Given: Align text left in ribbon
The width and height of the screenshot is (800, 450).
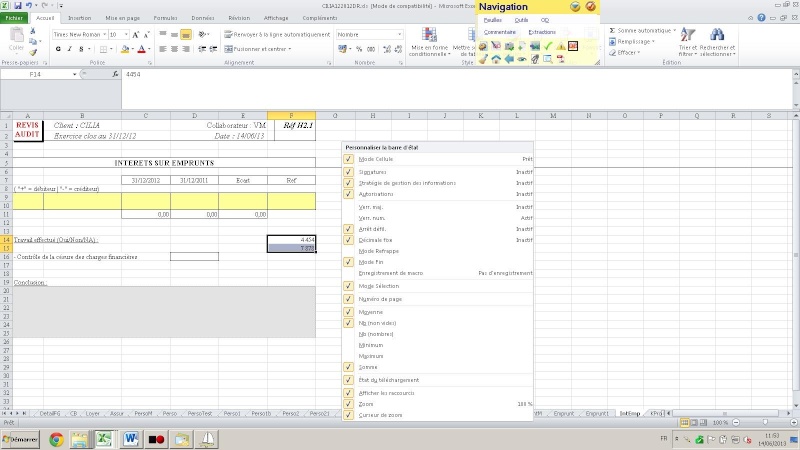Looking at the screenshot, I should (x=163, y=49).
